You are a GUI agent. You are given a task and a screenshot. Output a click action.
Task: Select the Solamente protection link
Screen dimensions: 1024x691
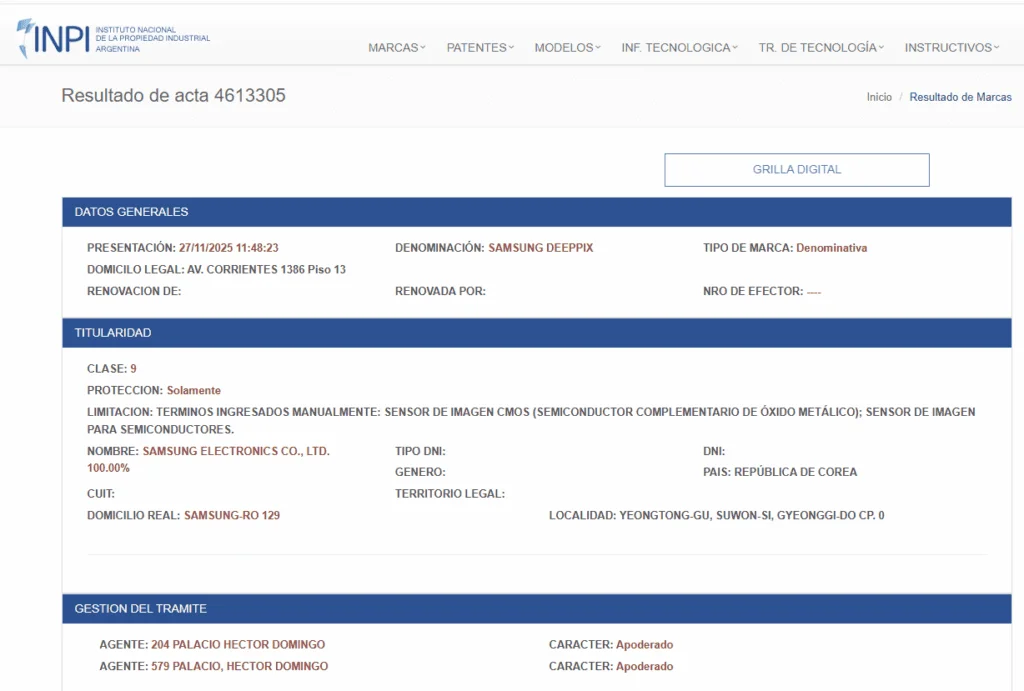pos(193,390)
